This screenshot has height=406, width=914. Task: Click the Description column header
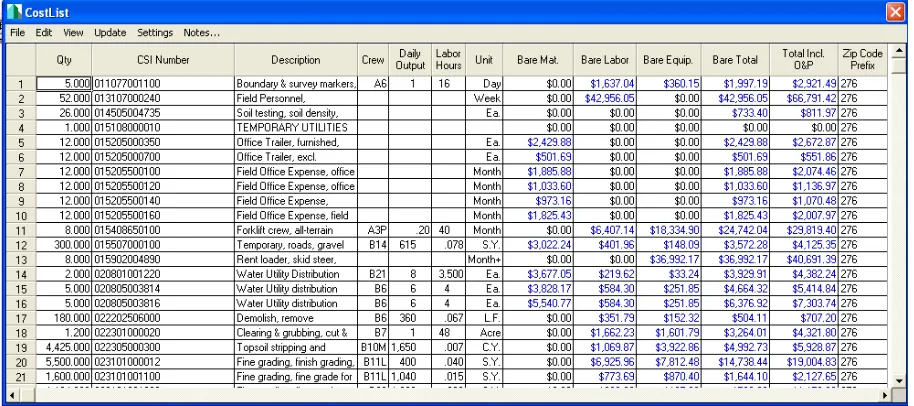pos(296,60)
